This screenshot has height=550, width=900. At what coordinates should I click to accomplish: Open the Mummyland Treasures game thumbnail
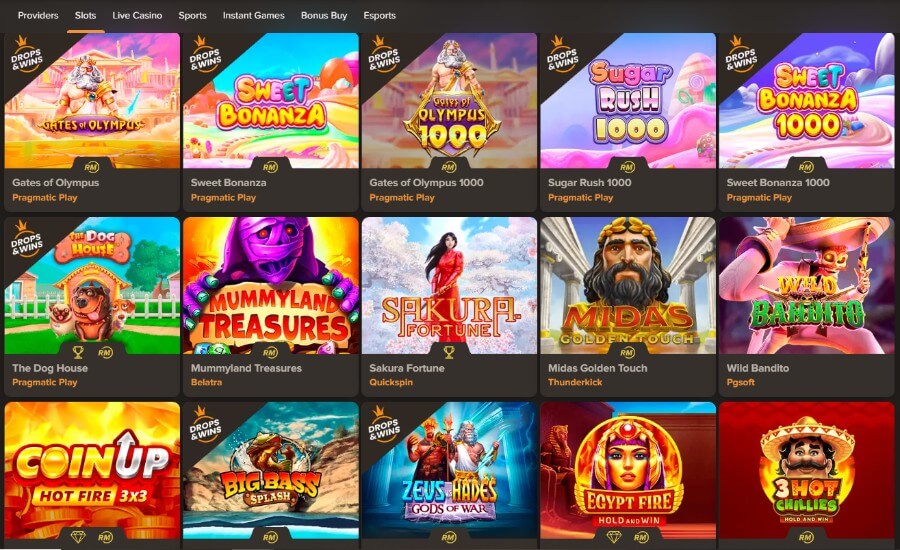(270, 285)
